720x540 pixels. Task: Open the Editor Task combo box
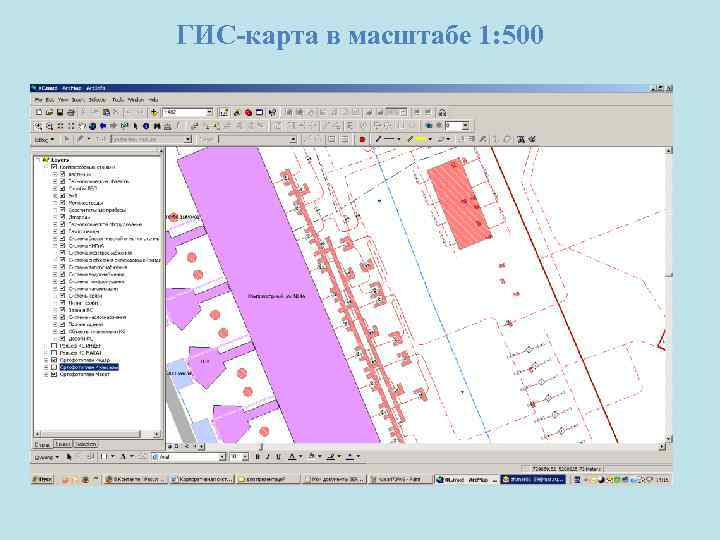151,140
